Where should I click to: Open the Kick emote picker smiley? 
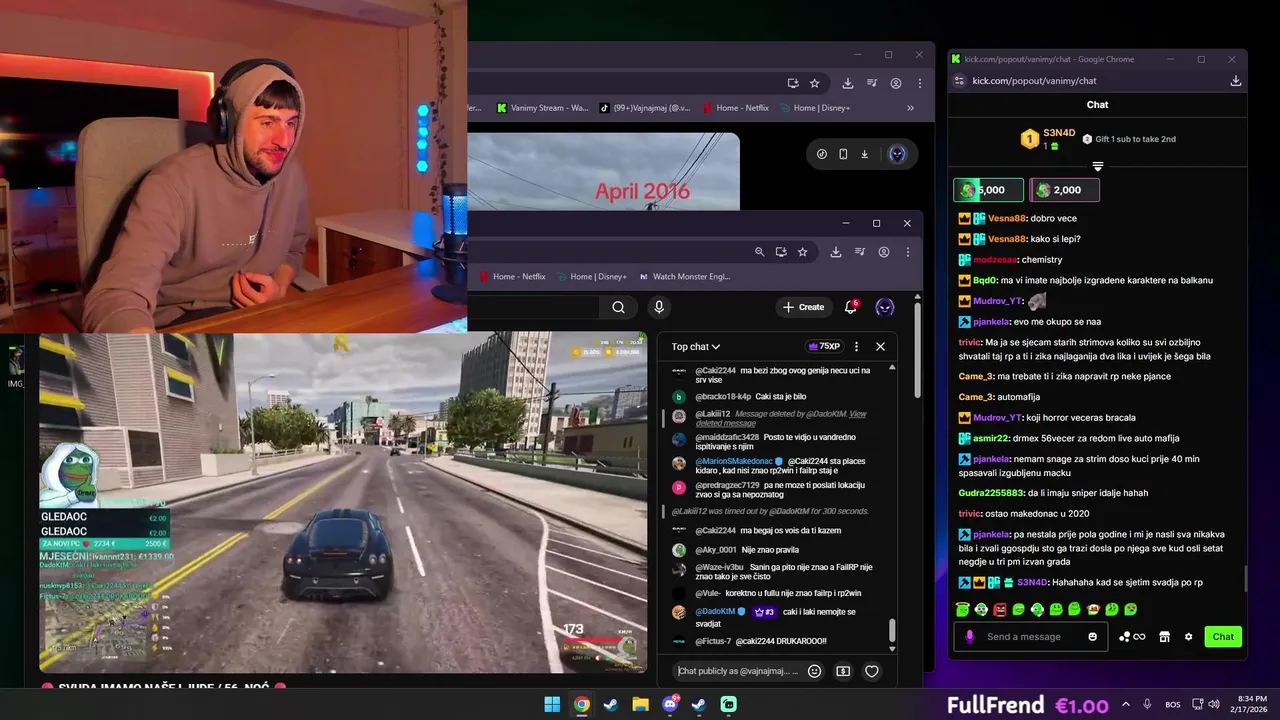(x=1092, y=637)
